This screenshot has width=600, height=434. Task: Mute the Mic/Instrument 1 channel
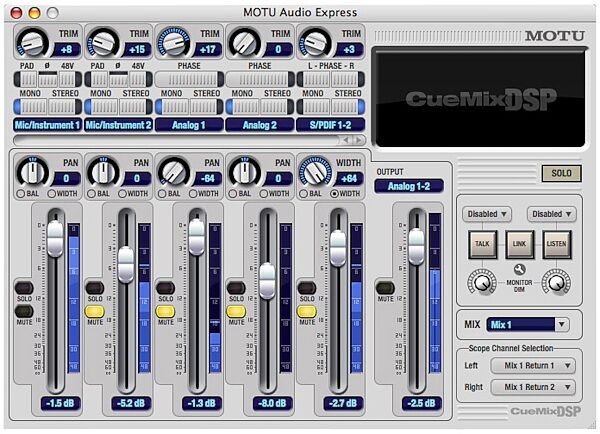click(24, 311)
